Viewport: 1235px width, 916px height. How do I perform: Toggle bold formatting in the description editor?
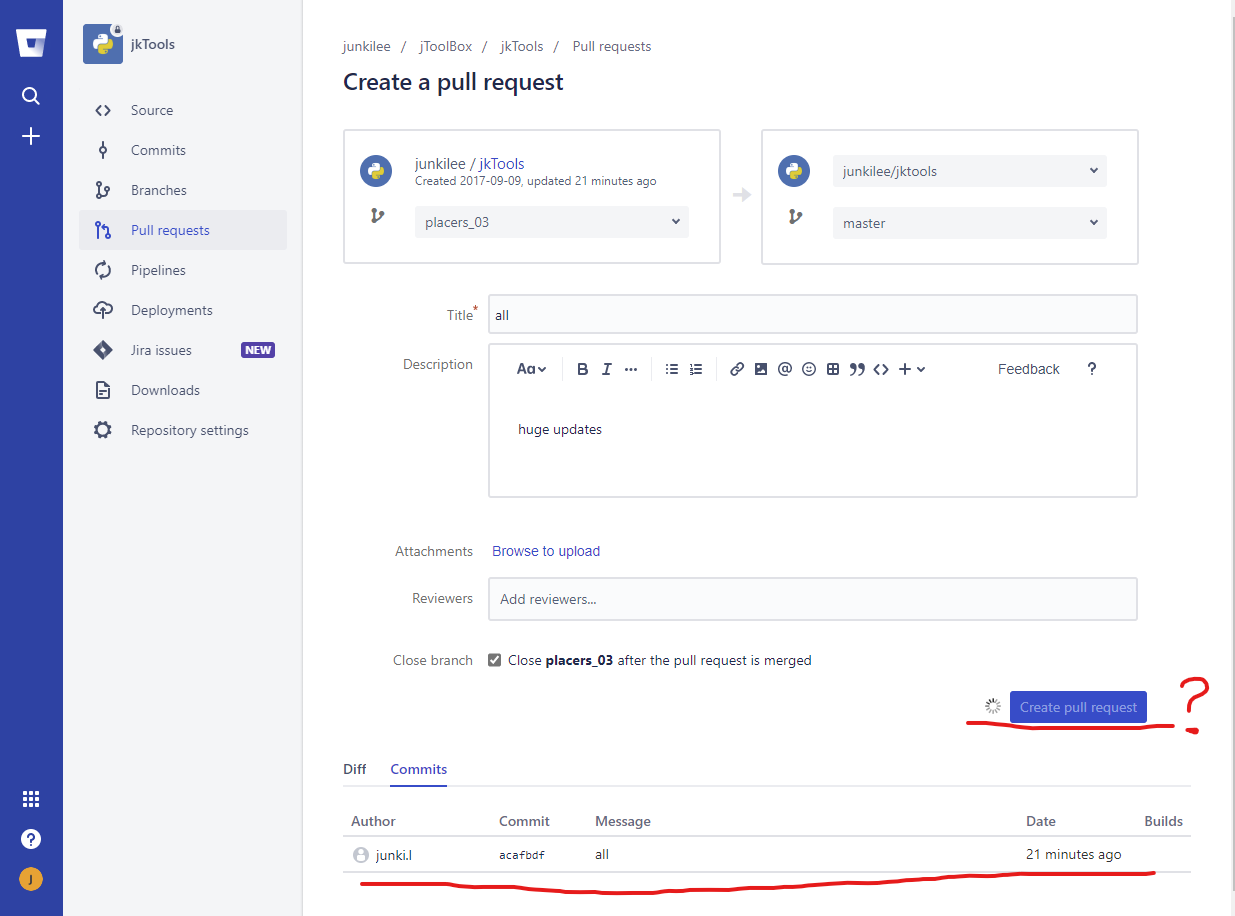(583, 368)
